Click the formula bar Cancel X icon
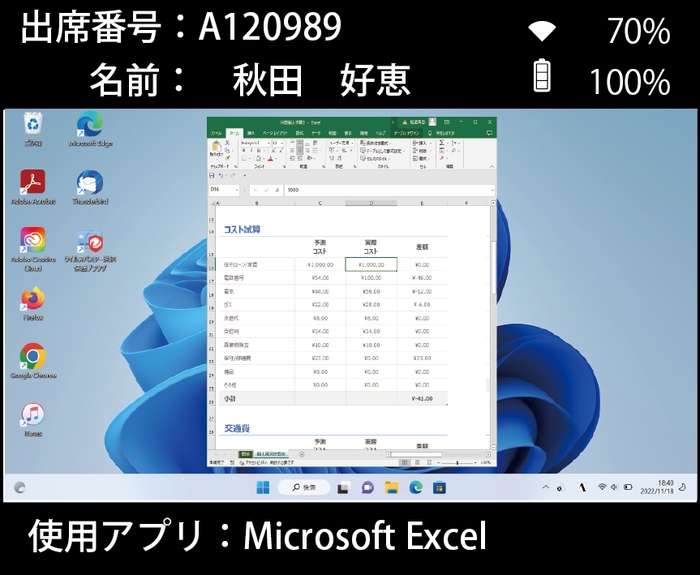This screenshot has width=700, height=575. coord(255,190)
